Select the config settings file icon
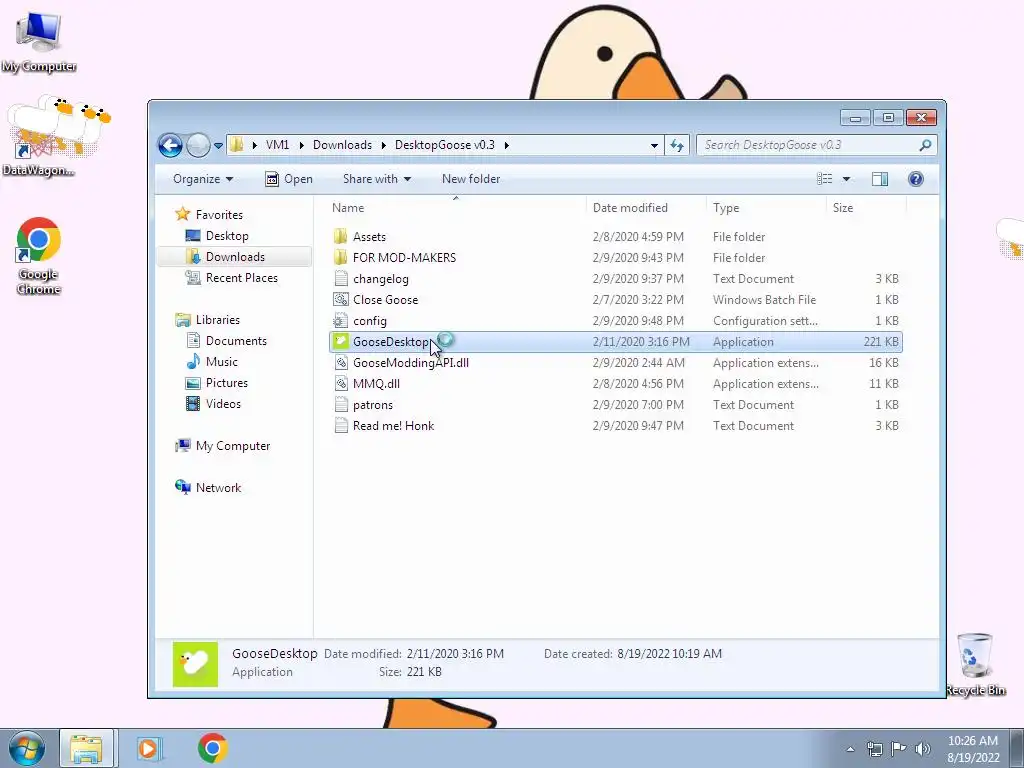Image resolution: width=1024 pixels, height=768 pixels. (x=340, y=321)
